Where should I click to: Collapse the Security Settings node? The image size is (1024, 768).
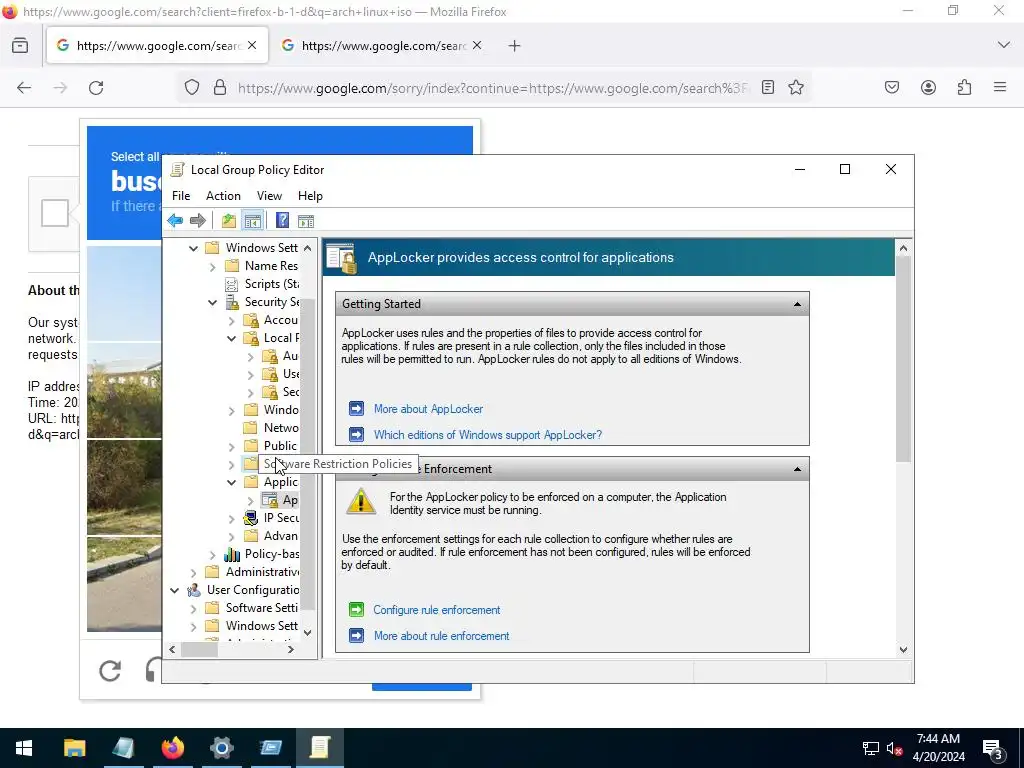212,302
